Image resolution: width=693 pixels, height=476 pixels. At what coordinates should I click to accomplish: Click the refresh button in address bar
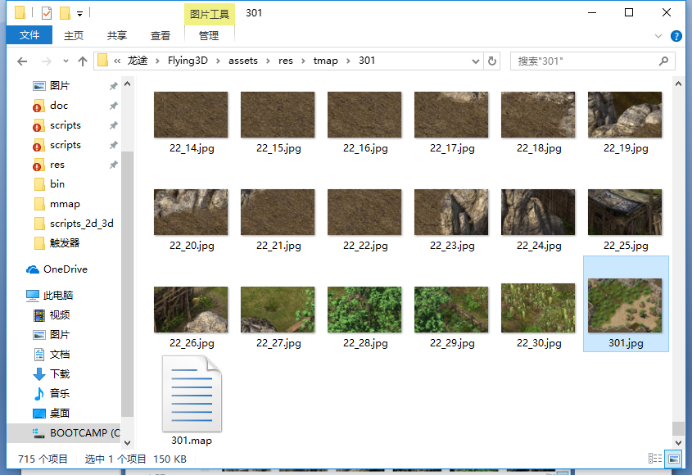(492, 61)
